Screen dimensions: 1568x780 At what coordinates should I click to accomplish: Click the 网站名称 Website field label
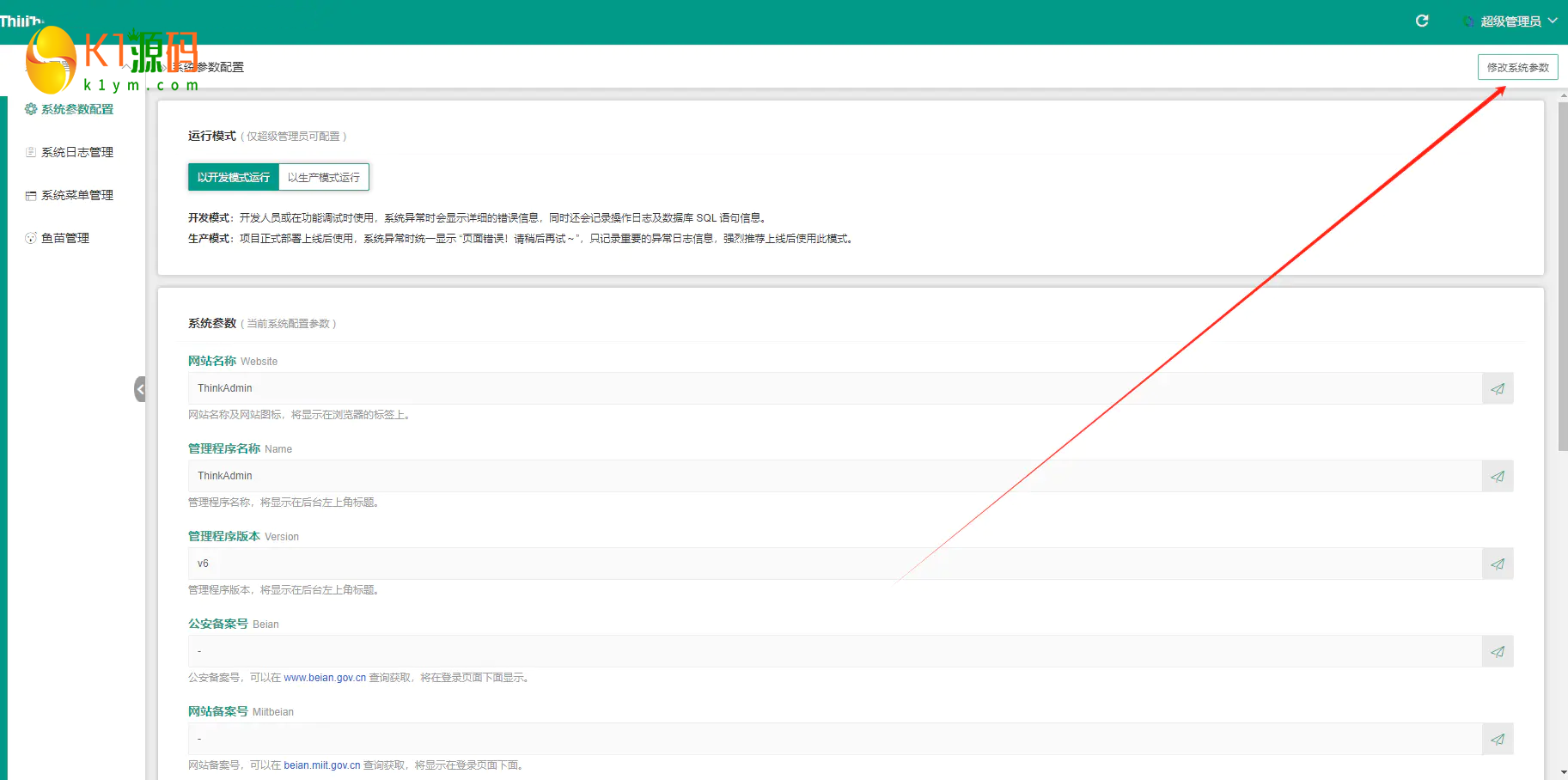[x=233, y=361]
